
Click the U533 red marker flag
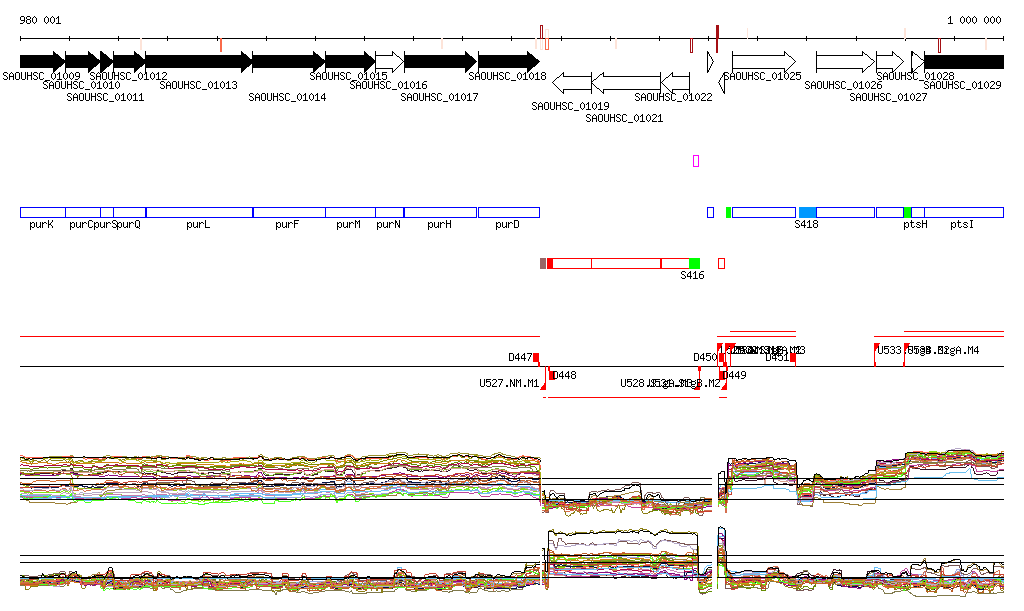(x=876, y=349)
